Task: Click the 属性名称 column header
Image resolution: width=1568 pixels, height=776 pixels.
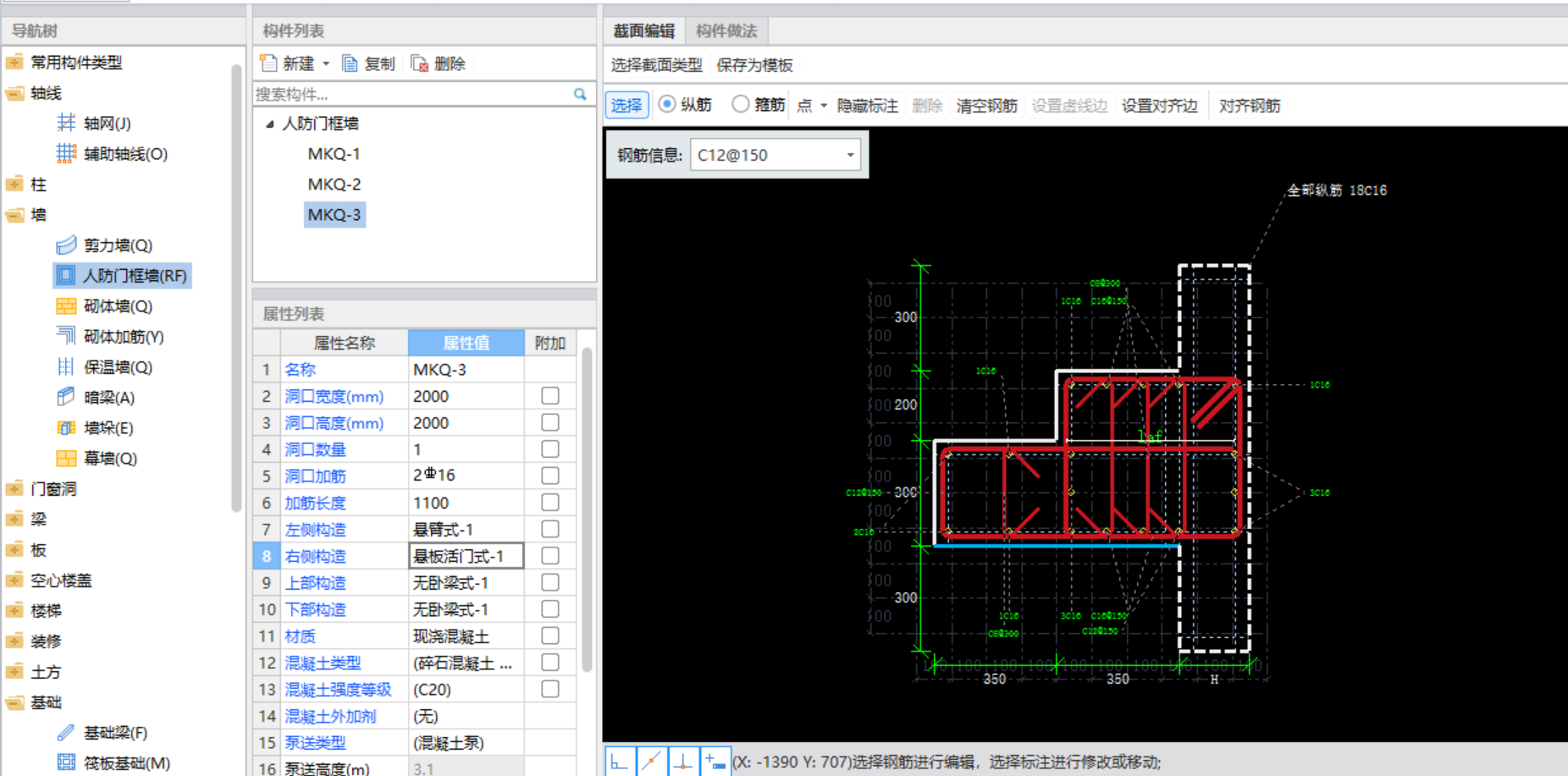Action: (344, 343)
